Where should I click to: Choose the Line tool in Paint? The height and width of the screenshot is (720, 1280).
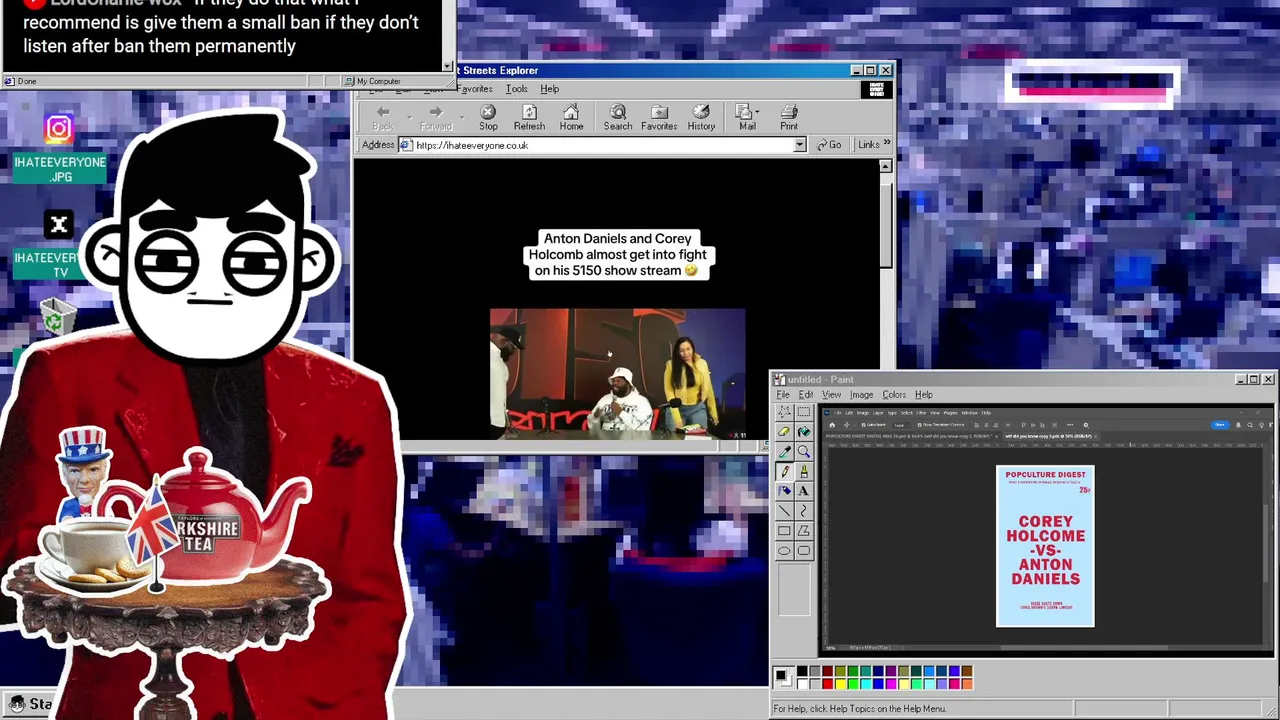click(x=784, y=510)
